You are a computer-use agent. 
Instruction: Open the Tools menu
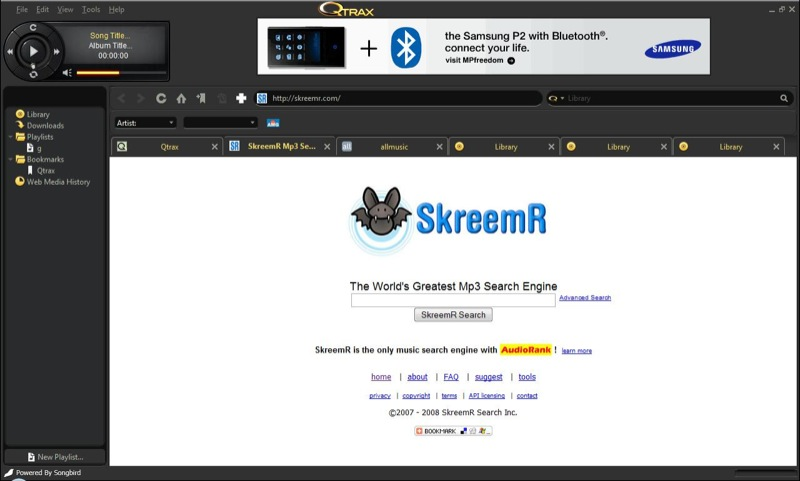[x=91, y=9]
